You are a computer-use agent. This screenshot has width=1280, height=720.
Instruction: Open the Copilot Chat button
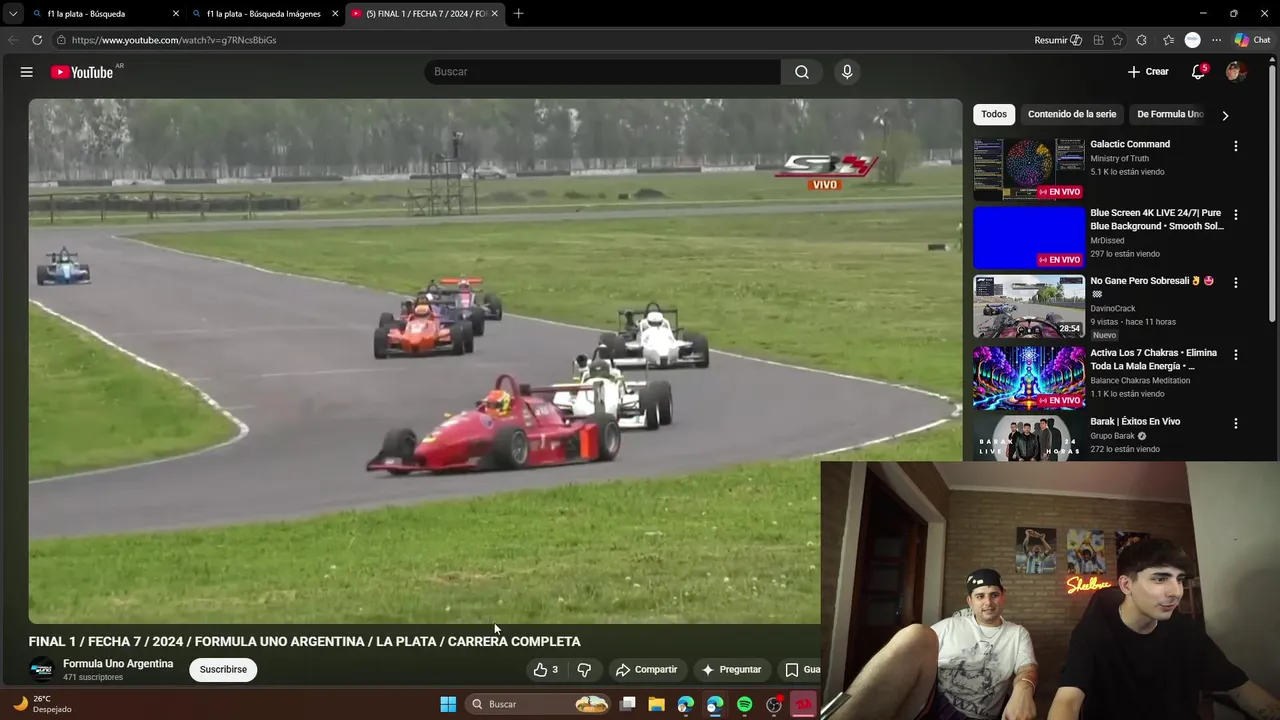[1252, 40]
